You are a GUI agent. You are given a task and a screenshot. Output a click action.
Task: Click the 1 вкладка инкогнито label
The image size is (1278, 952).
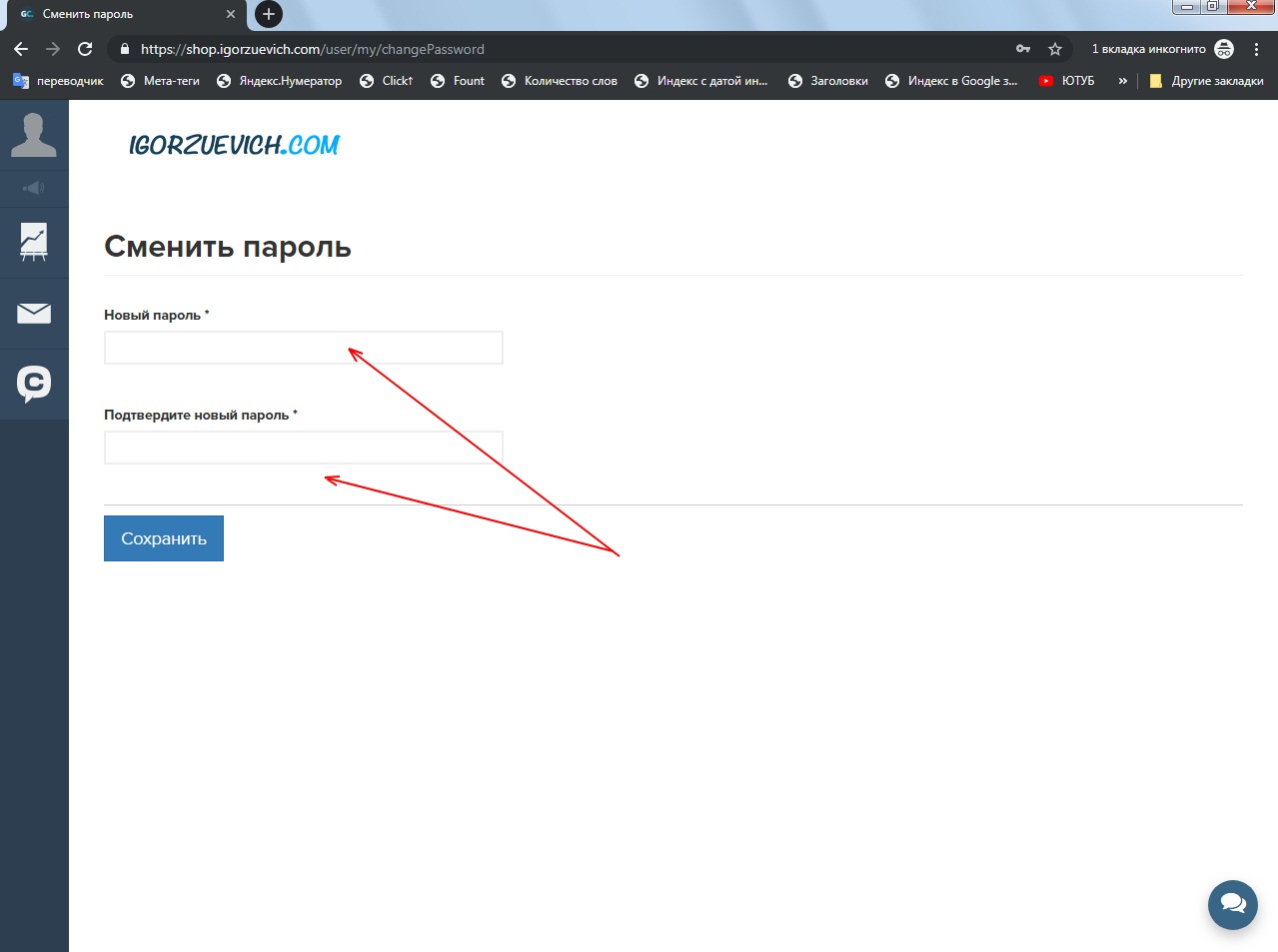[1148, 49]
